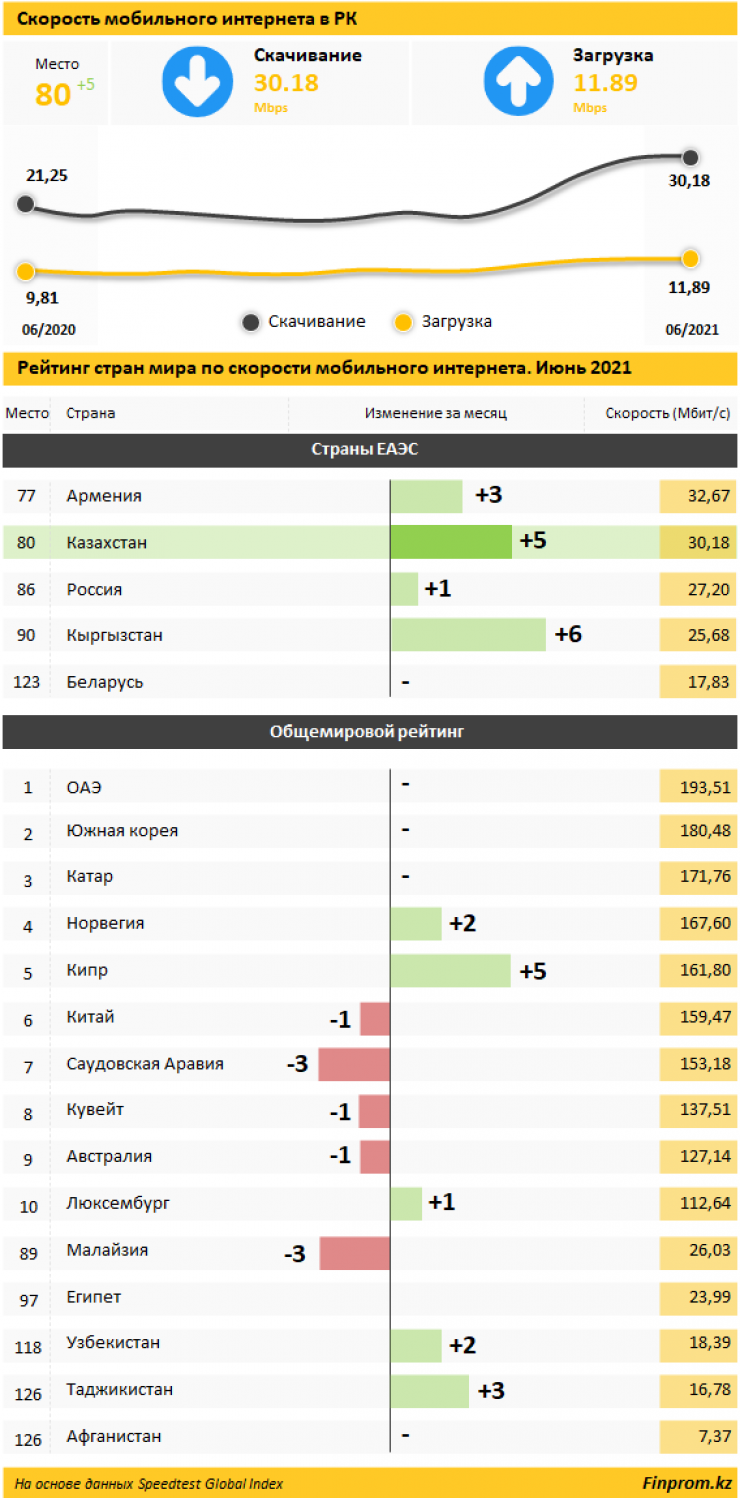Viewport: 740px width, 1498px height.
Task: Click Saudi Arabia's red -3 change bar
Action: (x=354, y=1064)
